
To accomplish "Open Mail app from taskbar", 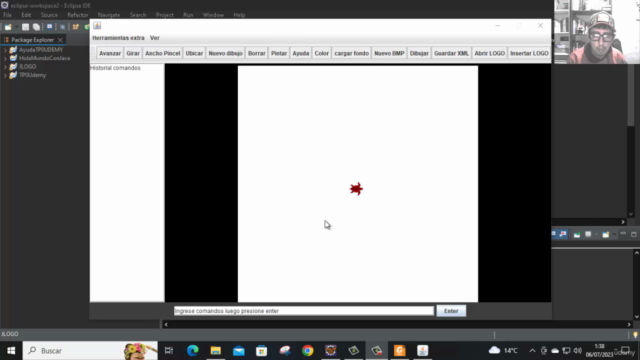I will point(239,351).
